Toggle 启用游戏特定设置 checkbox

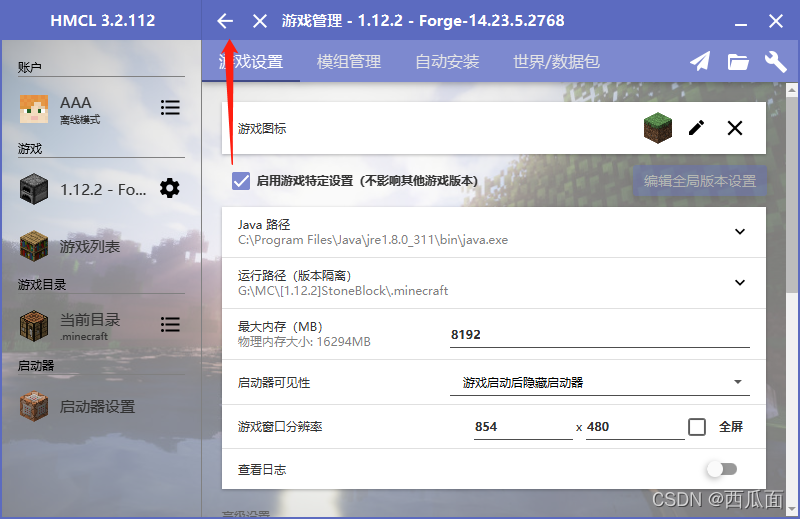point(241,181)
